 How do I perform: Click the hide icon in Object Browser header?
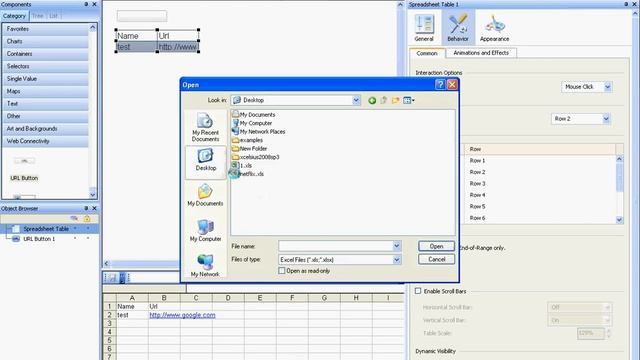74,219
